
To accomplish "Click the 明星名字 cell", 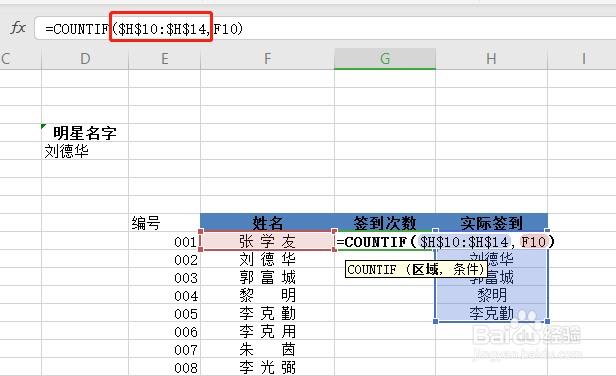I will [85, 133].
